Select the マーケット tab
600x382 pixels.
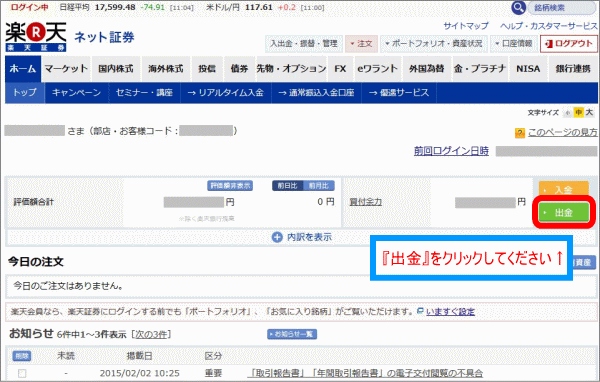tap(66, 69)
